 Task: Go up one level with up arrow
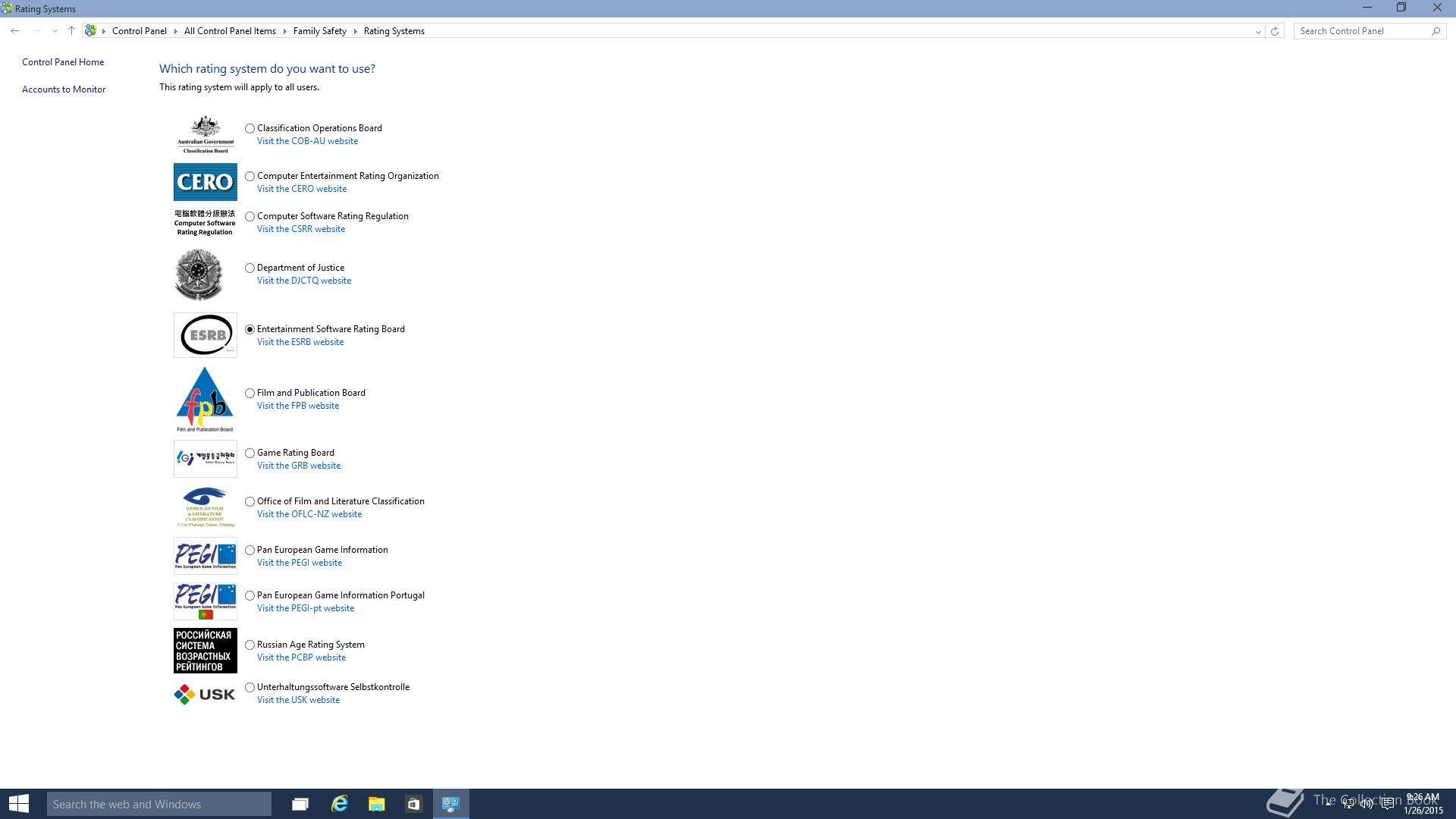pyautogui.click(x=71, y=31)
